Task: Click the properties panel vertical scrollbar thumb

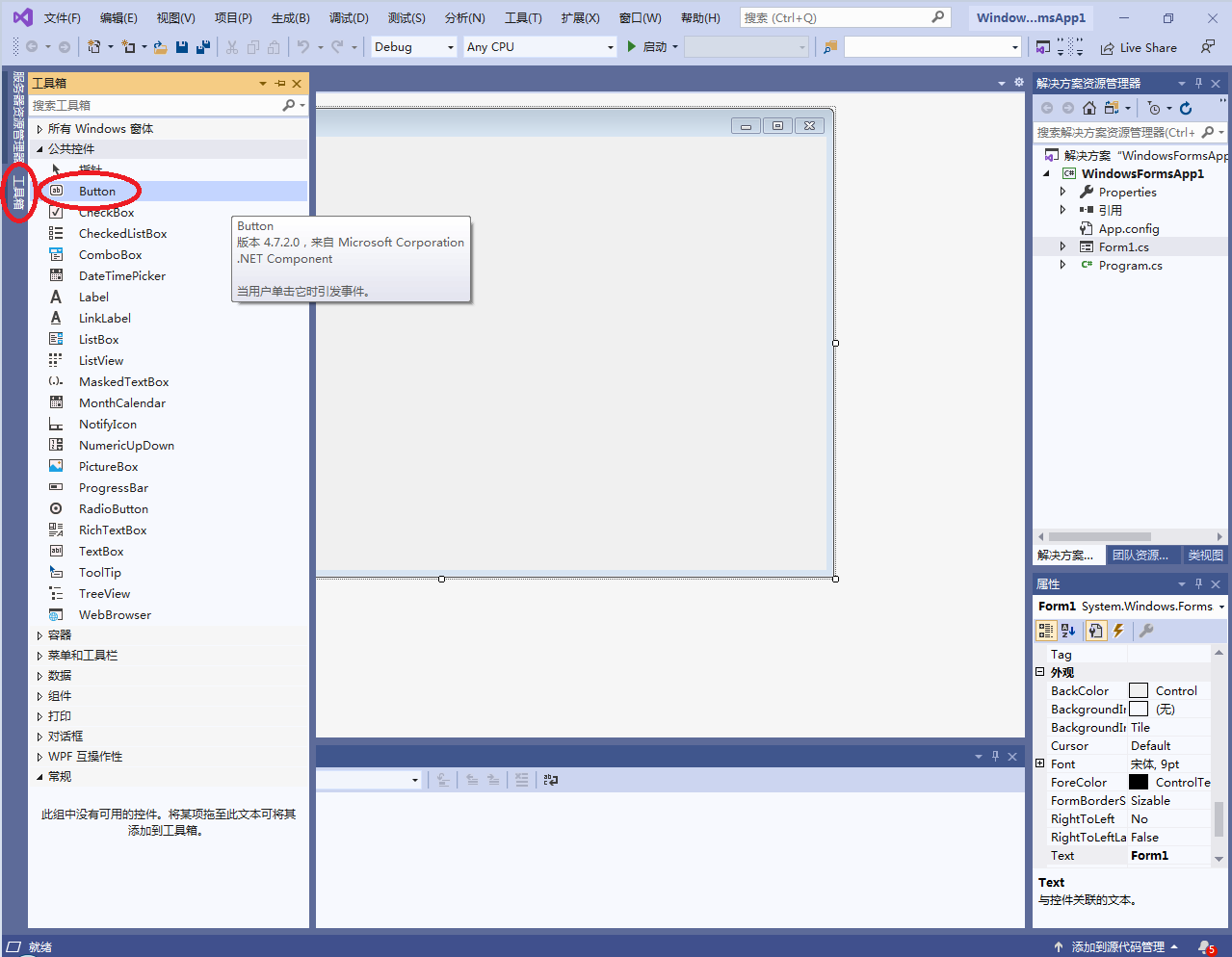Action: coord(1219,819)
